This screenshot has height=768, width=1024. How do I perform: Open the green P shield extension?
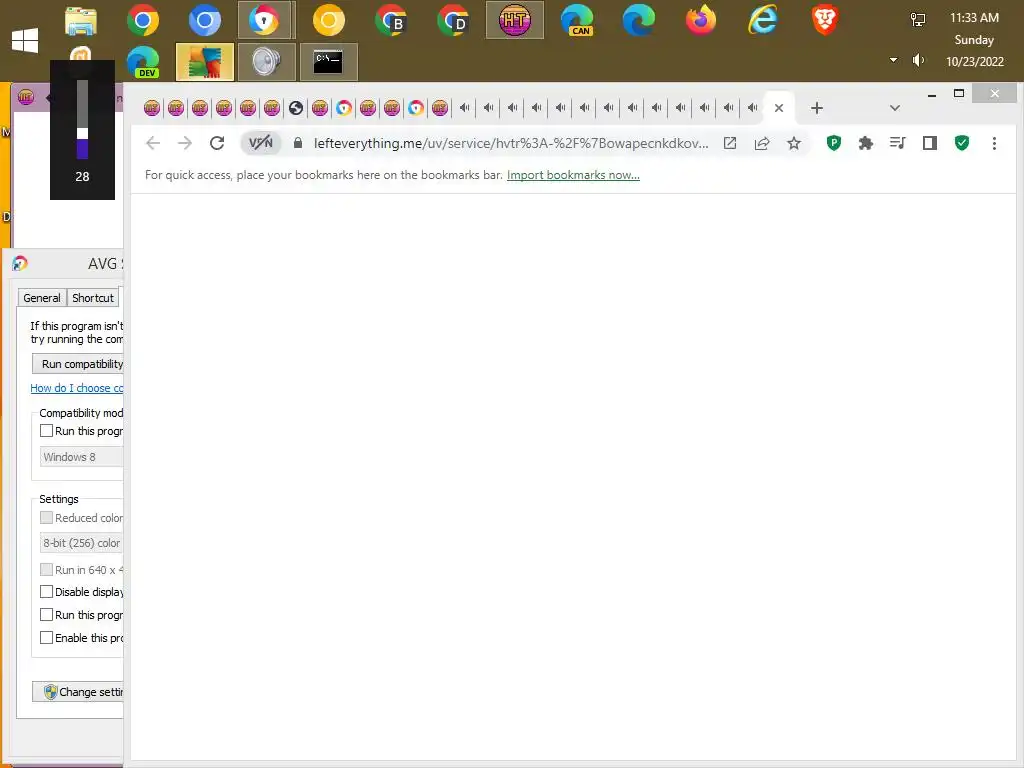tap(833, 143)
